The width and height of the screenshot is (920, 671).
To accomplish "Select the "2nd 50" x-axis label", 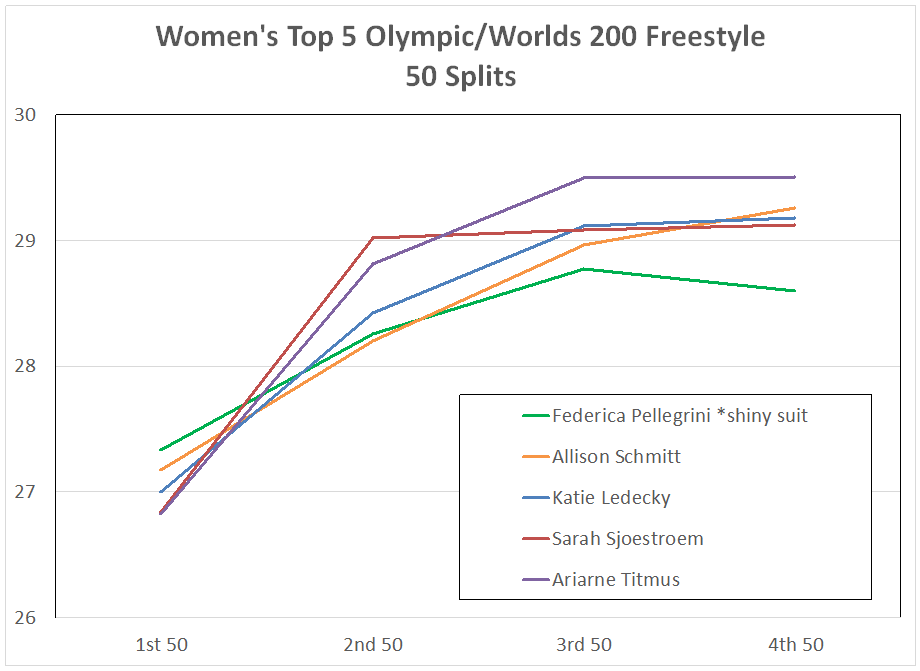I will coord(373,643).
